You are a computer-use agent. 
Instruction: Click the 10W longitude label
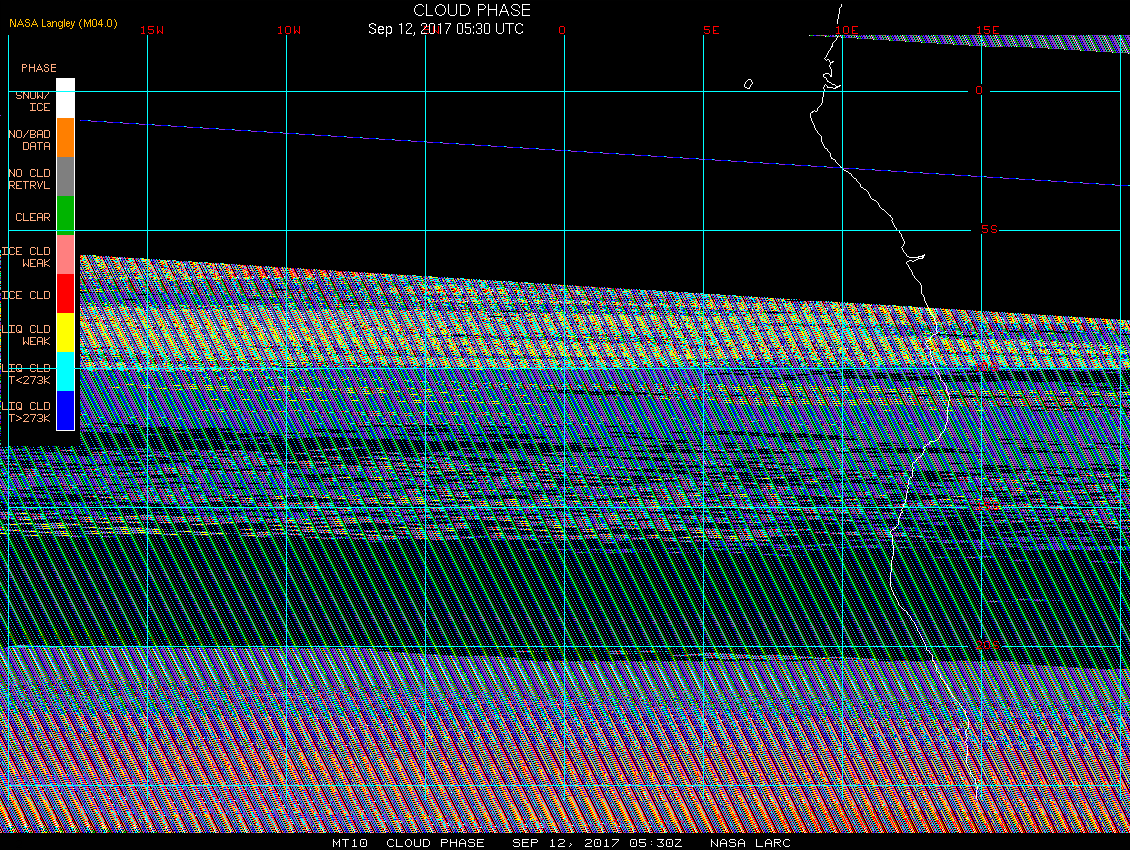tap(289, 30)
